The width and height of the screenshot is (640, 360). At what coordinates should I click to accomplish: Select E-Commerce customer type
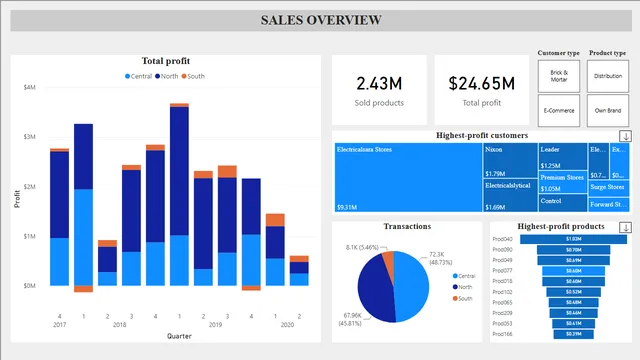559,111
